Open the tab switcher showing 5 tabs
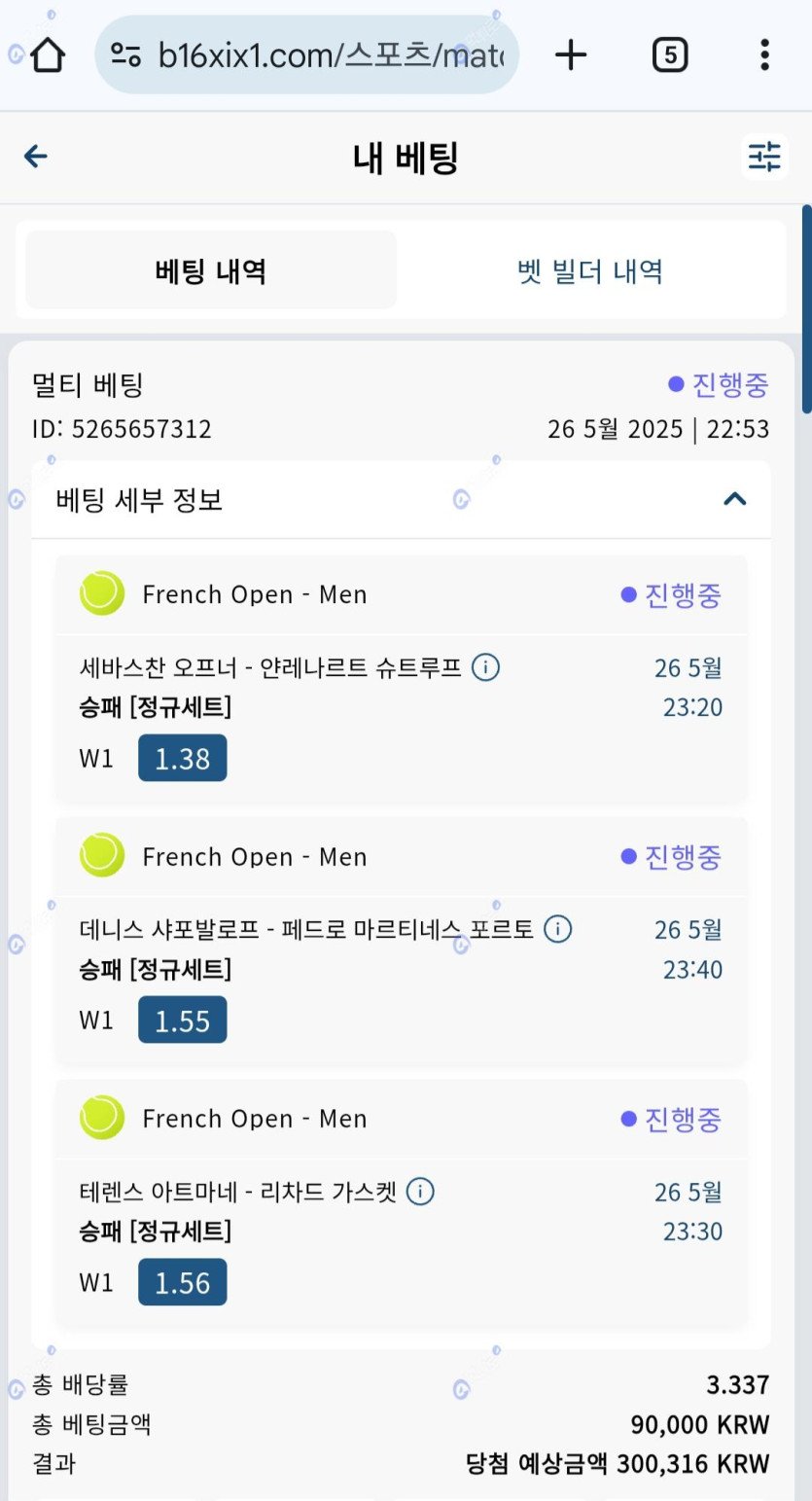This screenshot has width=812, height=1501. [x=669, y=55]
